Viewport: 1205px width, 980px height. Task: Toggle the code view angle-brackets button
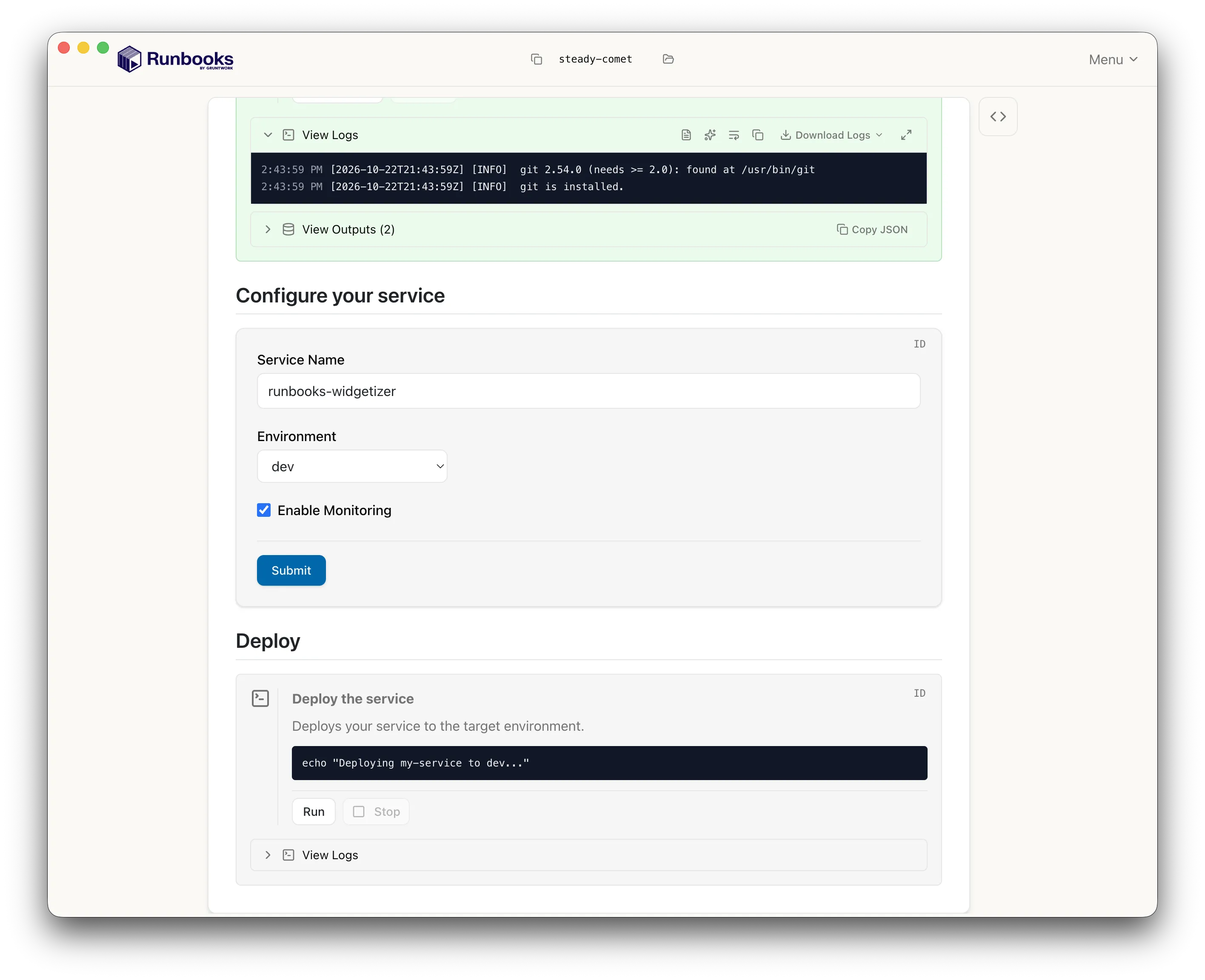click(998, 117)
